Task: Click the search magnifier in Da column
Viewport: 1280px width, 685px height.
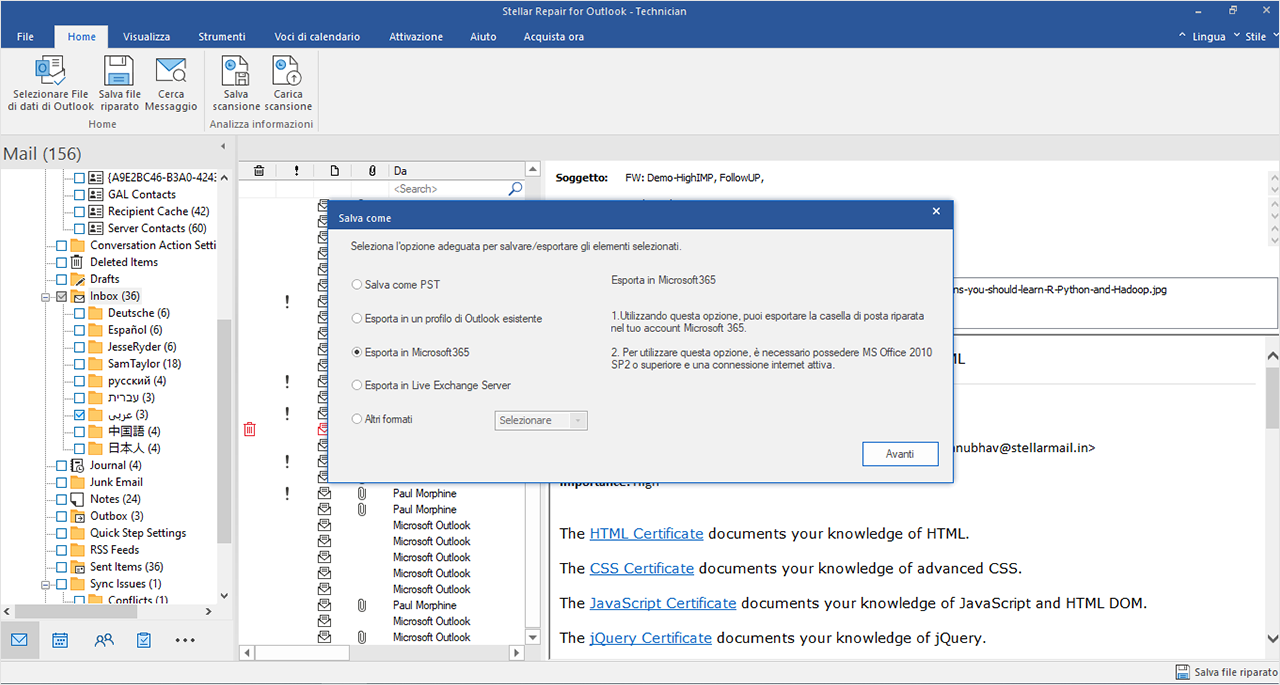Action: (515, 188)
